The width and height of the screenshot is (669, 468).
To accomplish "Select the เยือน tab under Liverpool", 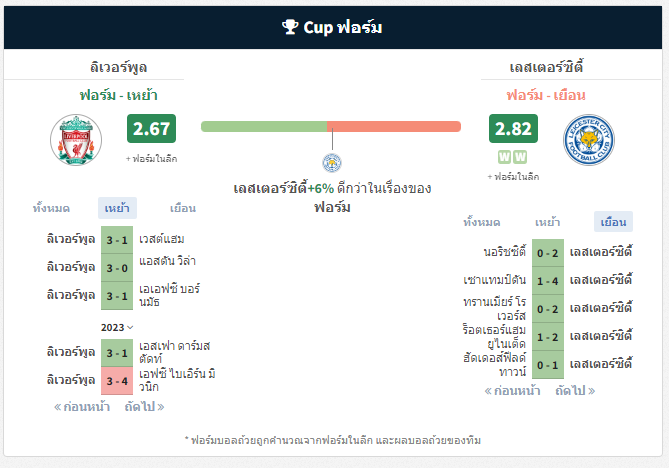I will click(x=183, y=208).
